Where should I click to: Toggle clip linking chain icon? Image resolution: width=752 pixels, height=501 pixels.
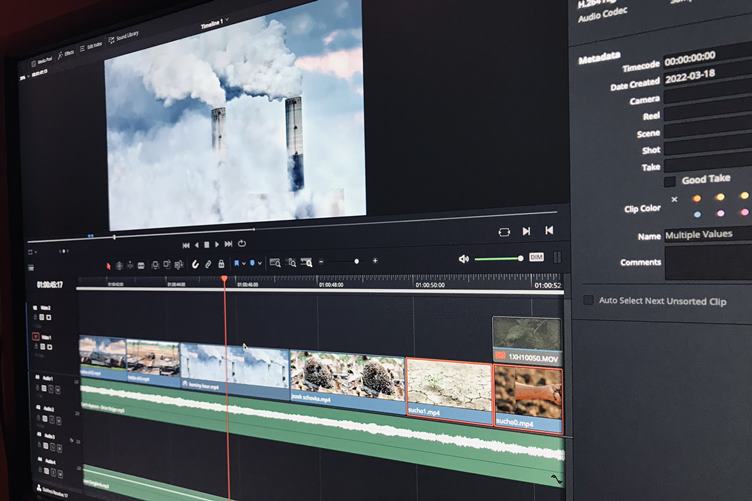click(x=208, y=264)
